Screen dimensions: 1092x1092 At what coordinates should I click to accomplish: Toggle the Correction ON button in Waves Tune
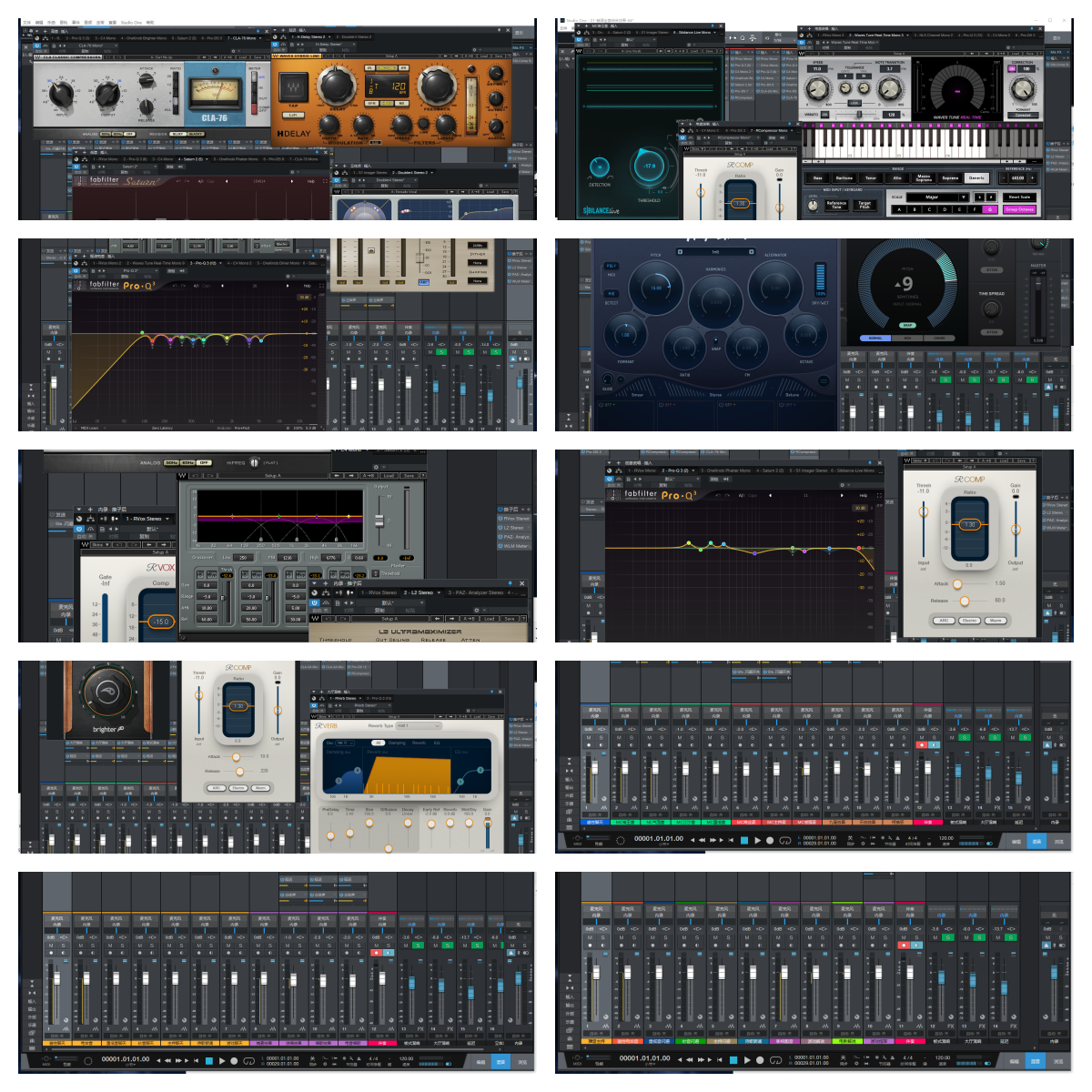(x=1012, y=69)
